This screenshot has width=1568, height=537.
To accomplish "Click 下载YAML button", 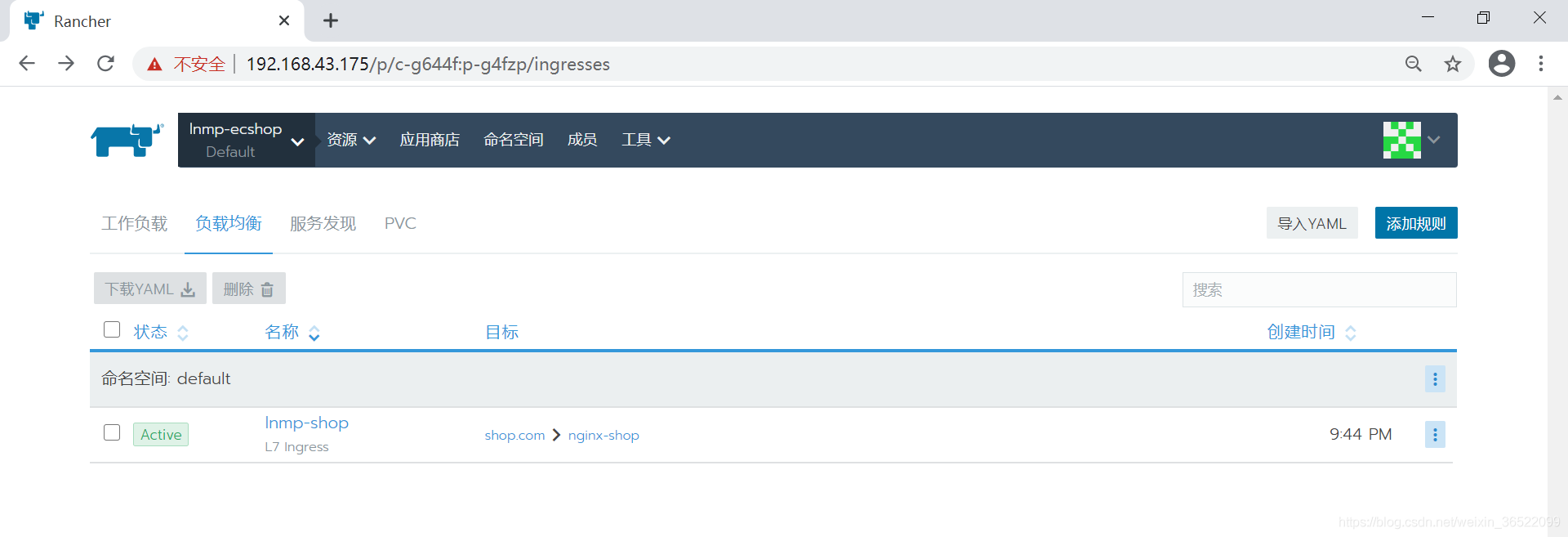I will click(x=150, y=289).
